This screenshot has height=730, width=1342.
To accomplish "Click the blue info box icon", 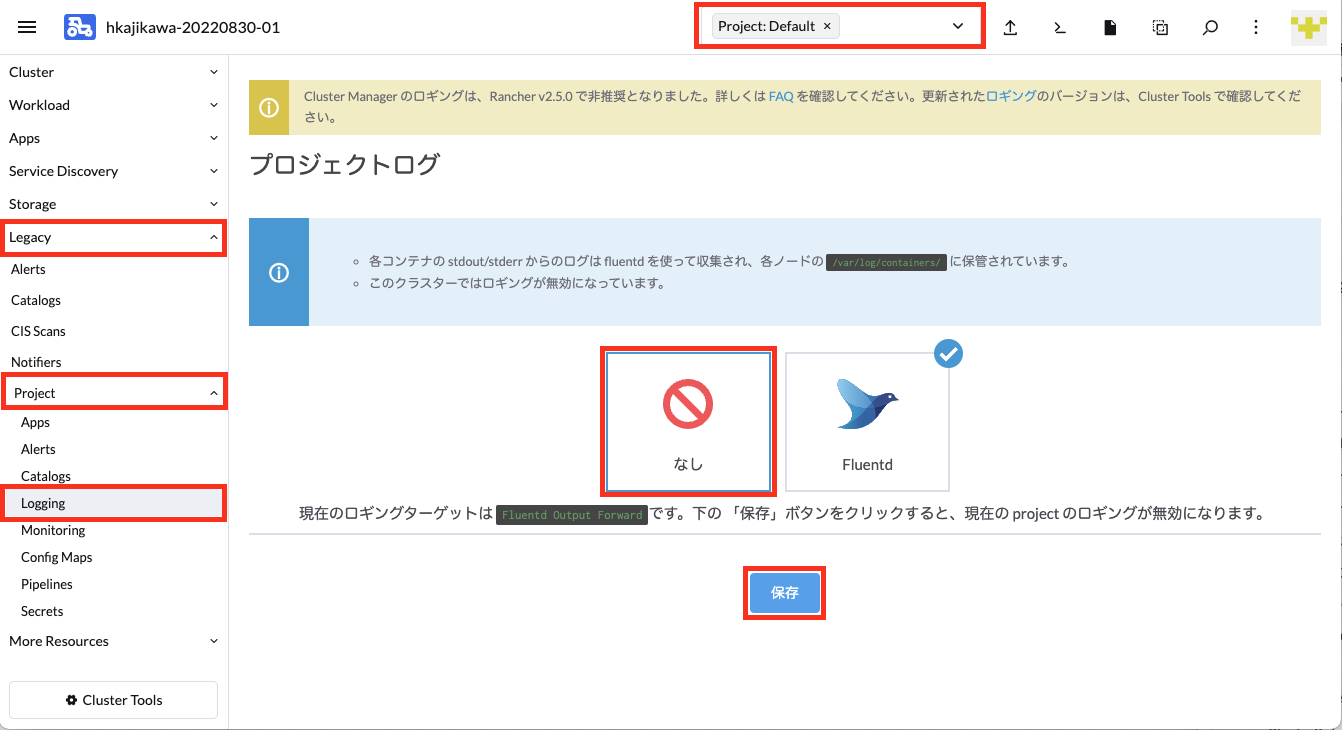I will click(279, 272).
